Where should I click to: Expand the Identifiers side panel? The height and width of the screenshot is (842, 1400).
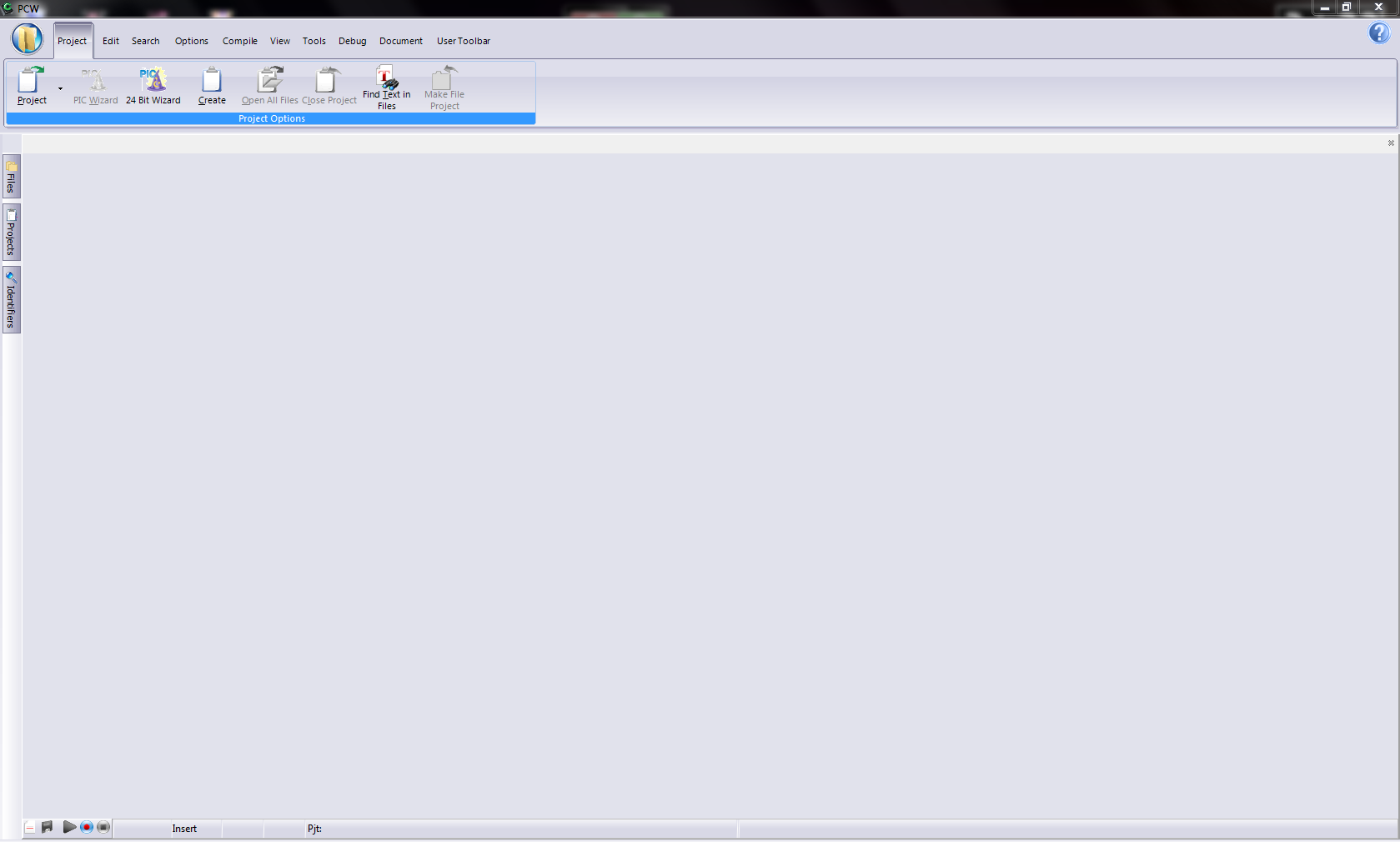point(12,299)
